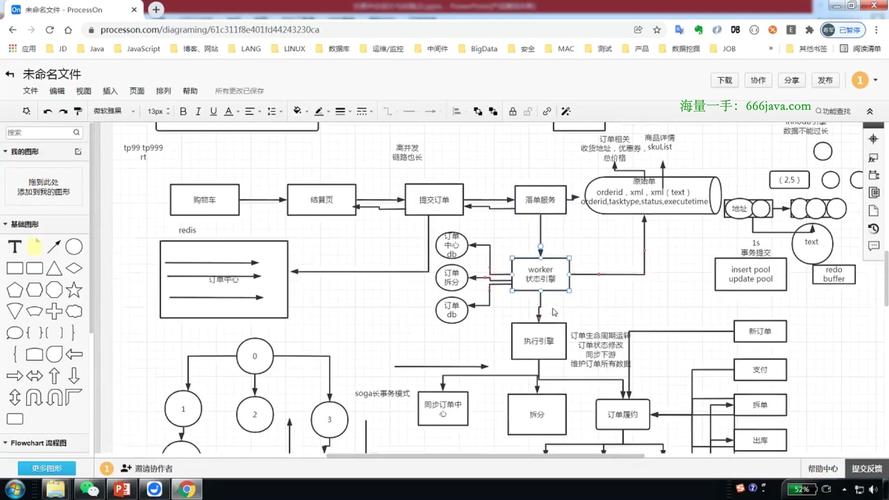Open the 插入 menu
889x500 pixels.
point(110,91)
